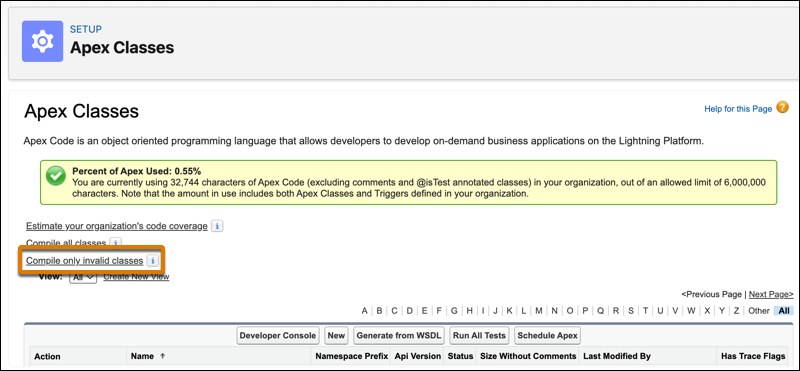Click Namespace Prefix column header
The height and width of the screenshot is (371, 800).
coord(352,356)
